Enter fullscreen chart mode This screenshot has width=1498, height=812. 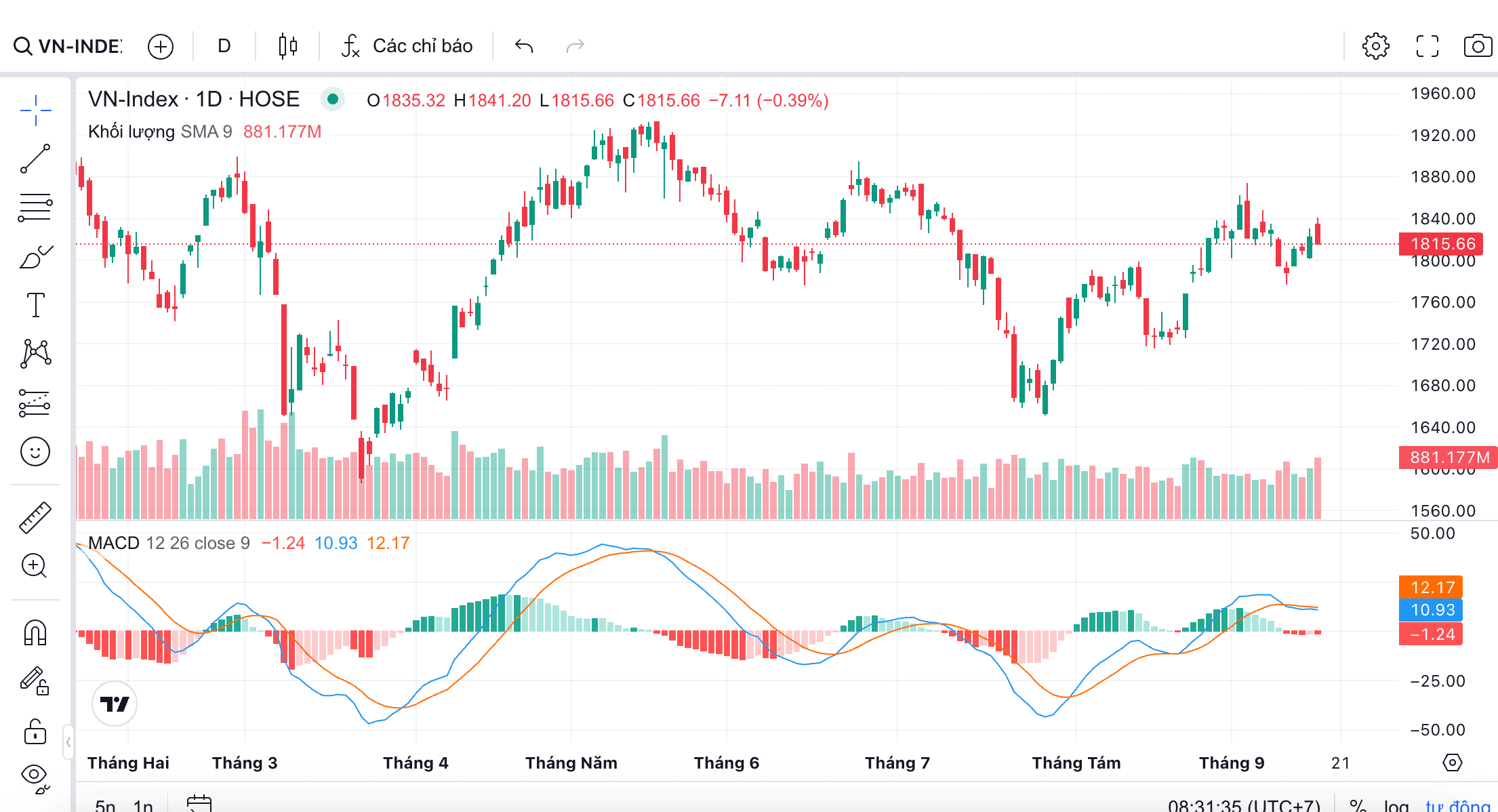(x=1428, y=46)
